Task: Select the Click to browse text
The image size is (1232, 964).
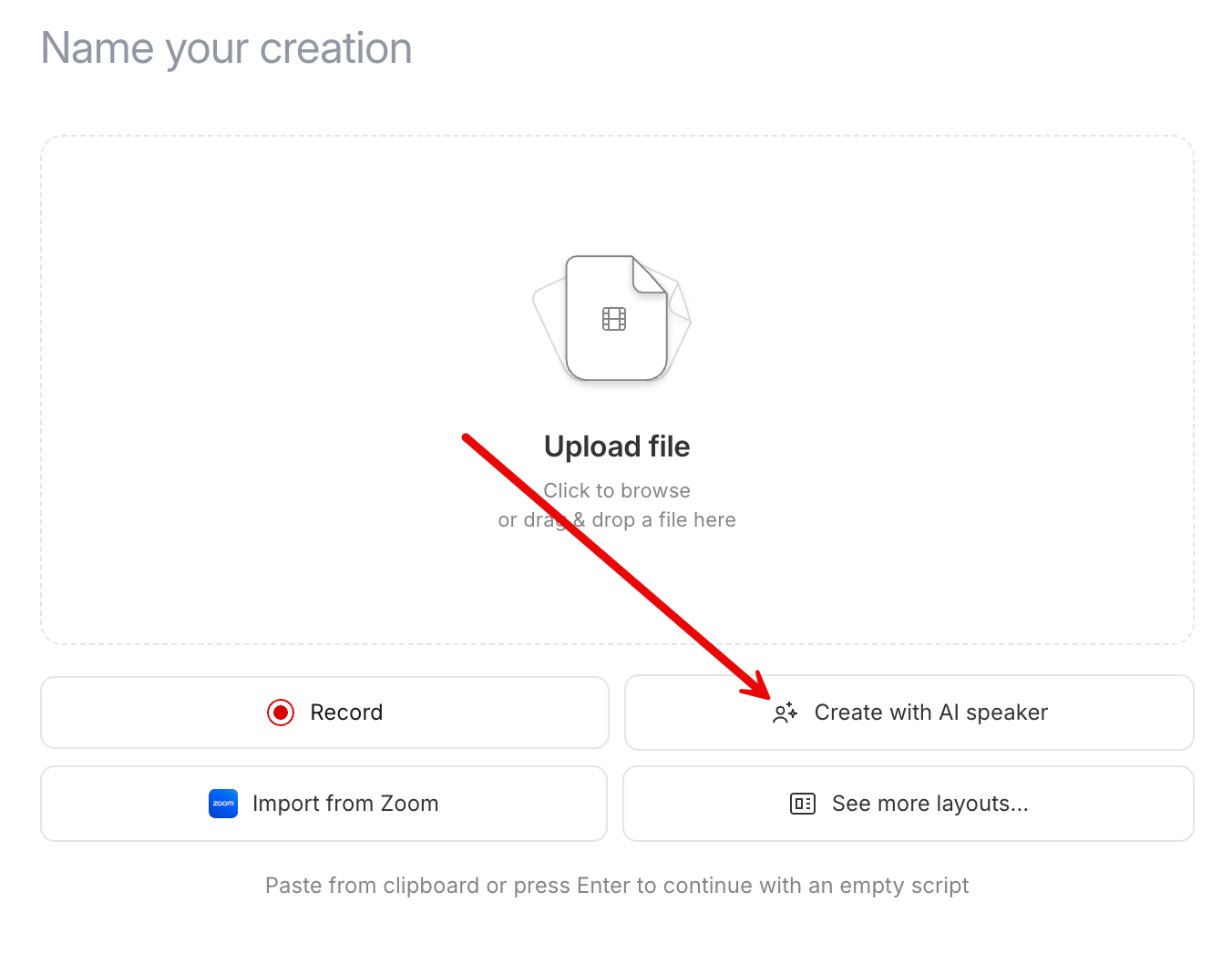Action: (617, 490)
